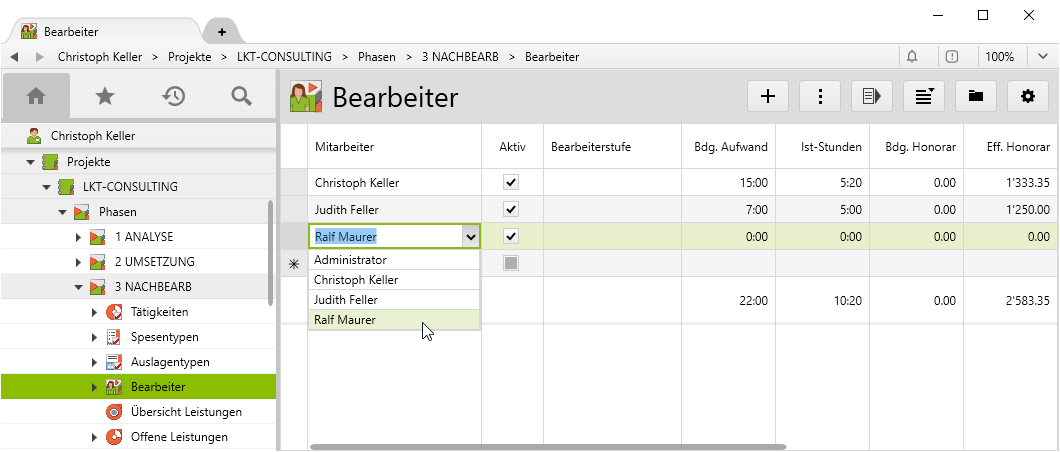Viewport: 1060px width, 452px height.
Task: Open the three-dot more options menu
Action: [x=820, y=96]
